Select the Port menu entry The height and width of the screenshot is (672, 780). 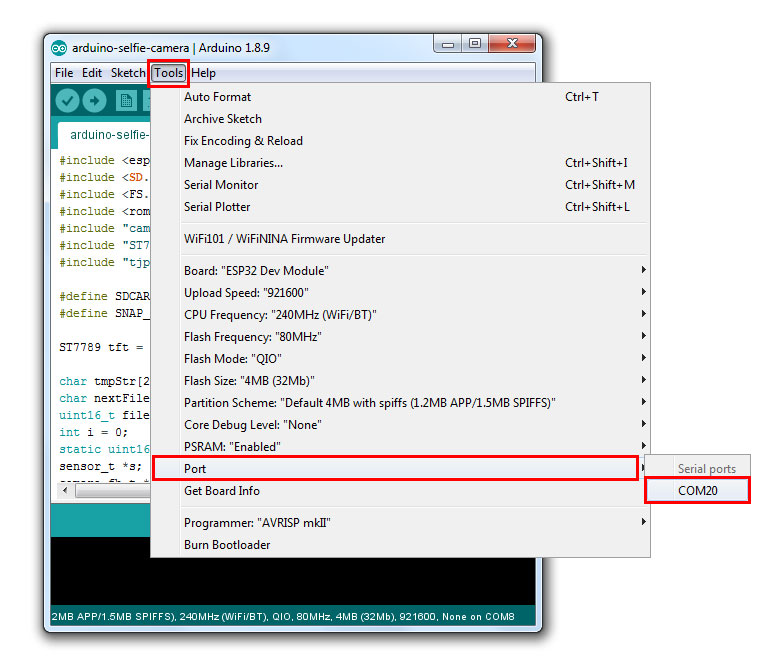point(395,469)
